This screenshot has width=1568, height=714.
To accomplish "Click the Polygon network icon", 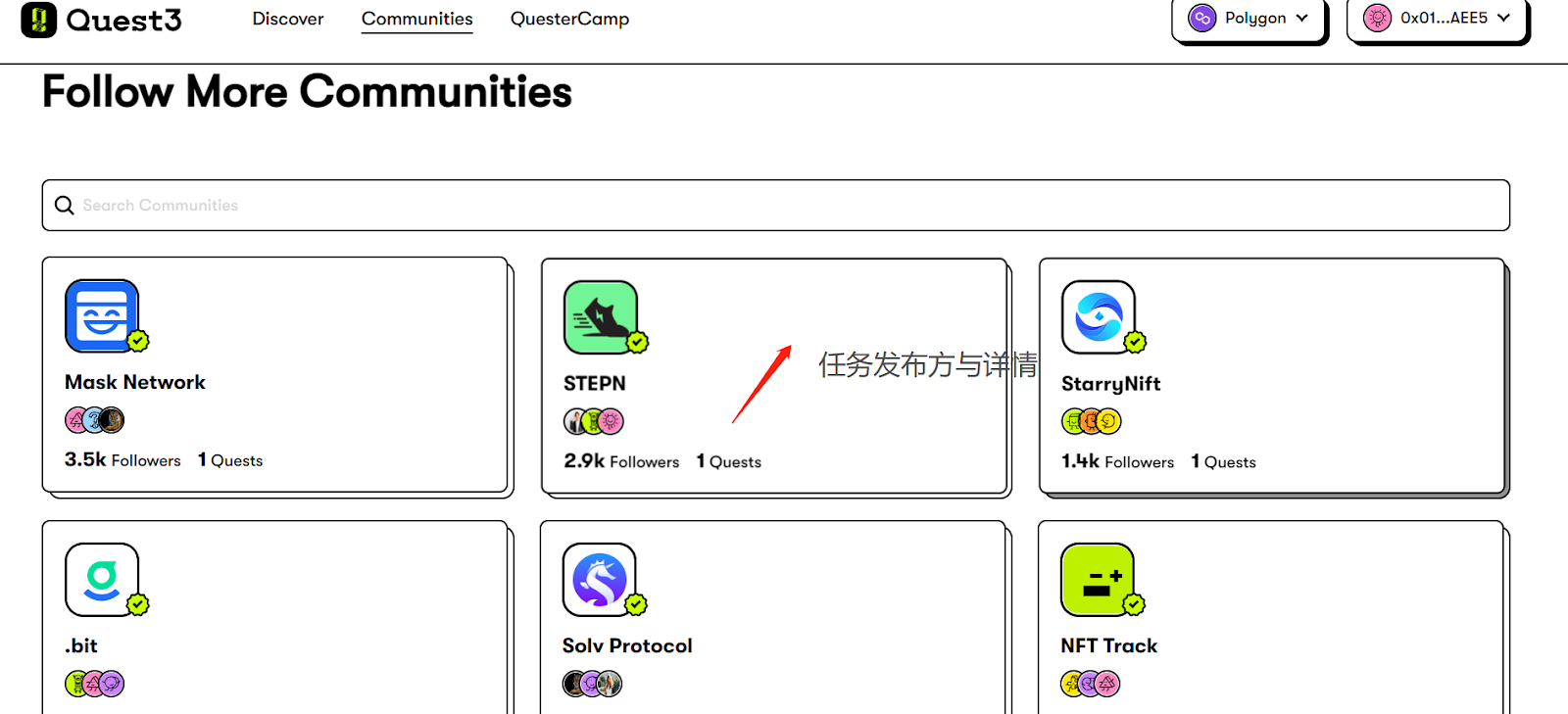I will pos(1201,18).
